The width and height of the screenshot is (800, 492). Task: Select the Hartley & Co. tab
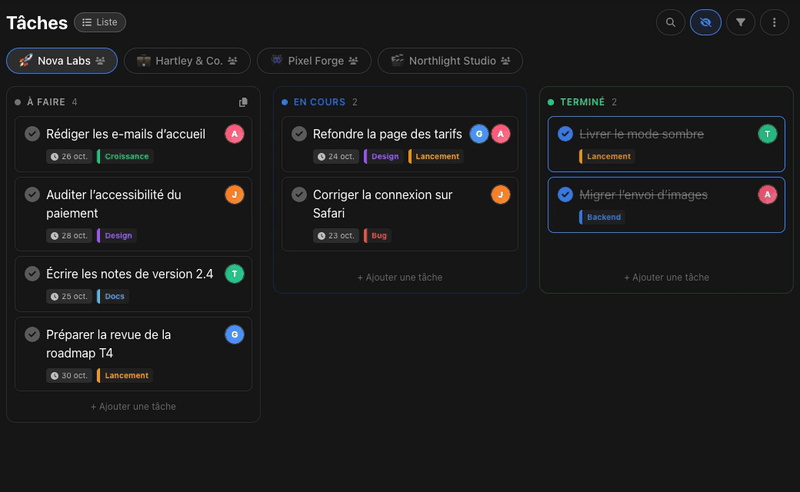tap(187, 61)
